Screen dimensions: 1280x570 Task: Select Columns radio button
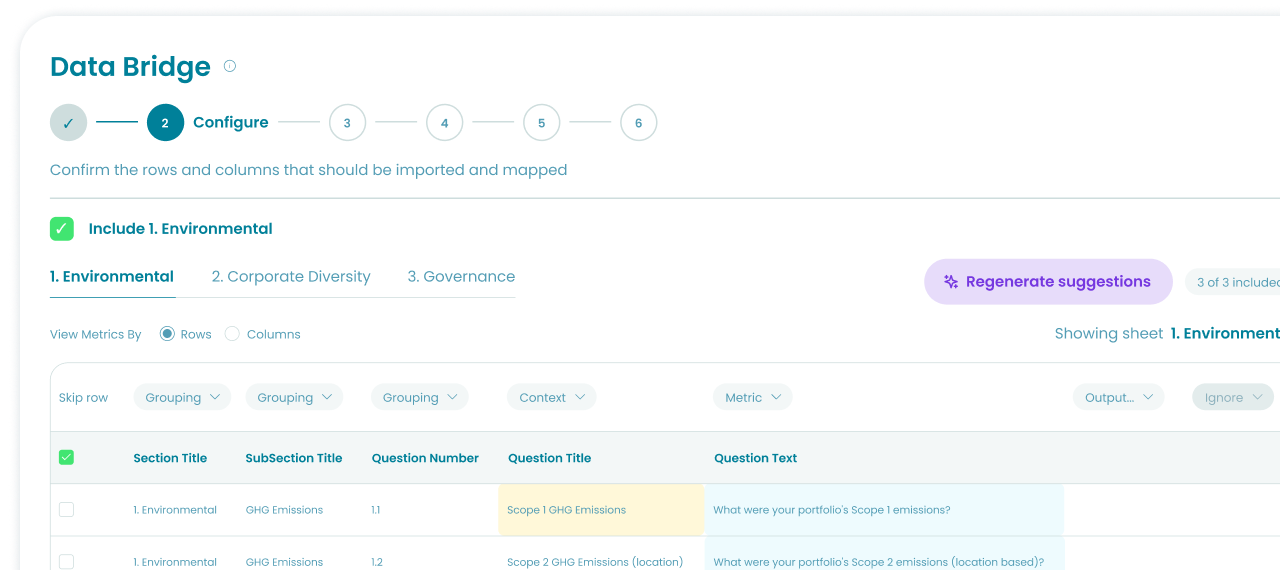[x=232, y=334]
